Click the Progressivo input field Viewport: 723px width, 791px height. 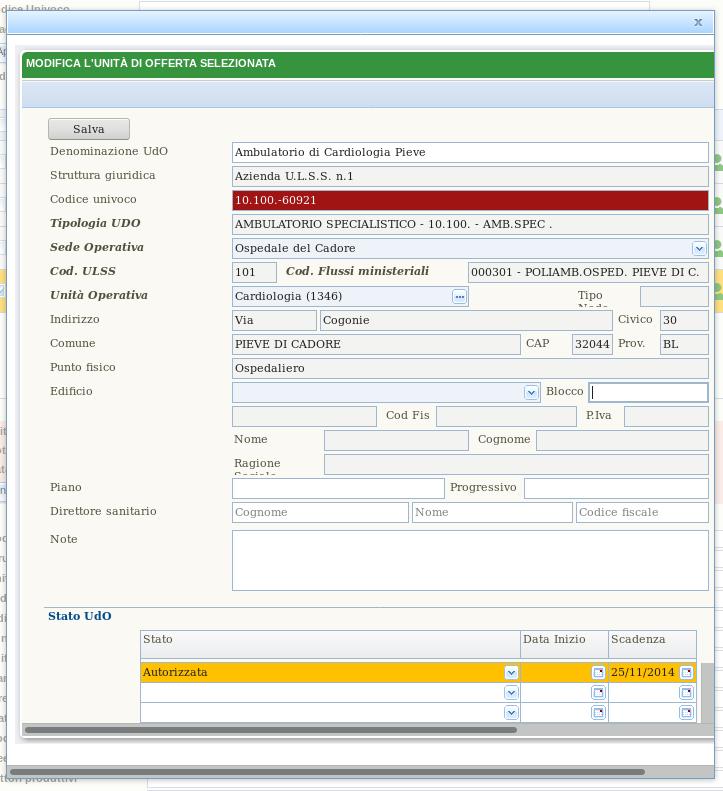pos(615,488)
